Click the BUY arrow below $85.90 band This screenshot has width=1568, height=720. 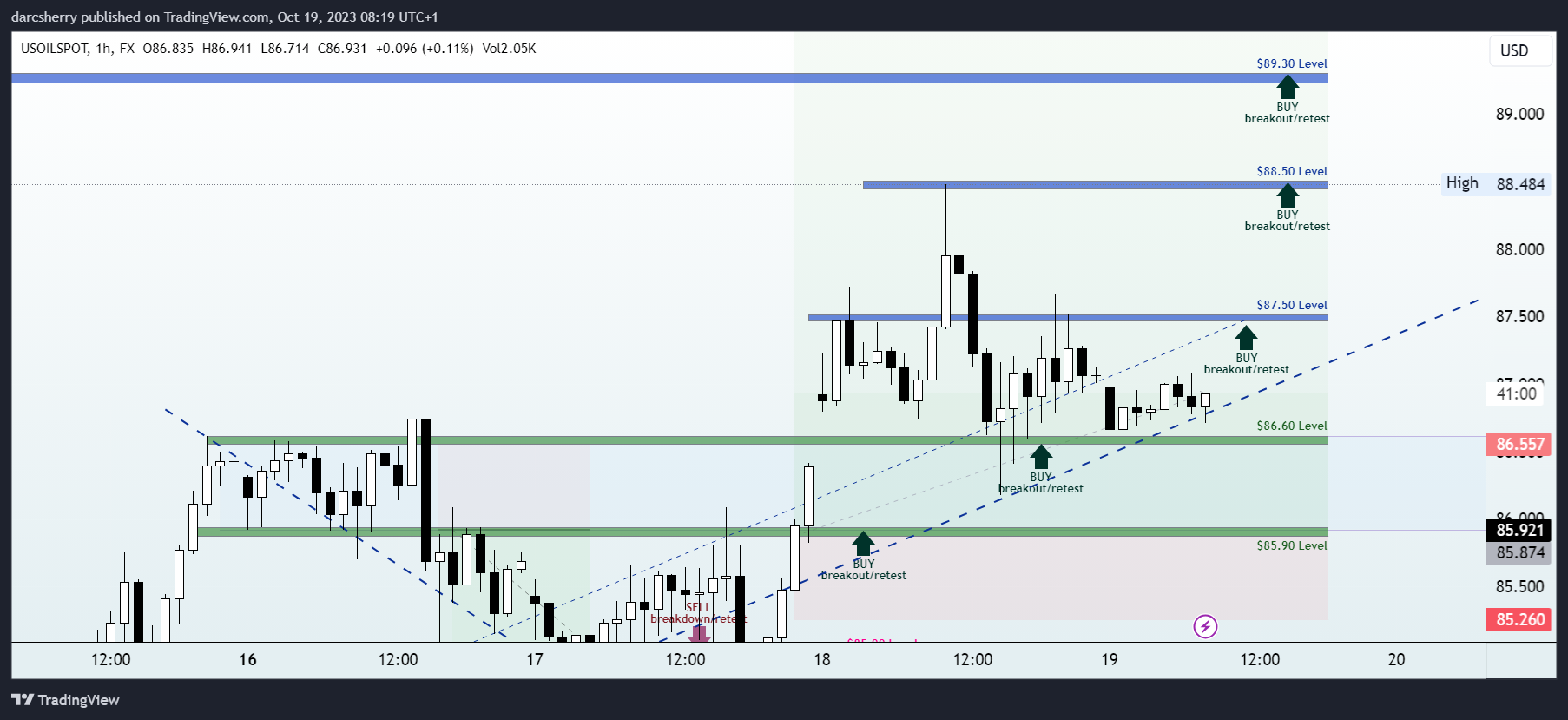click(x=863, y=544)
